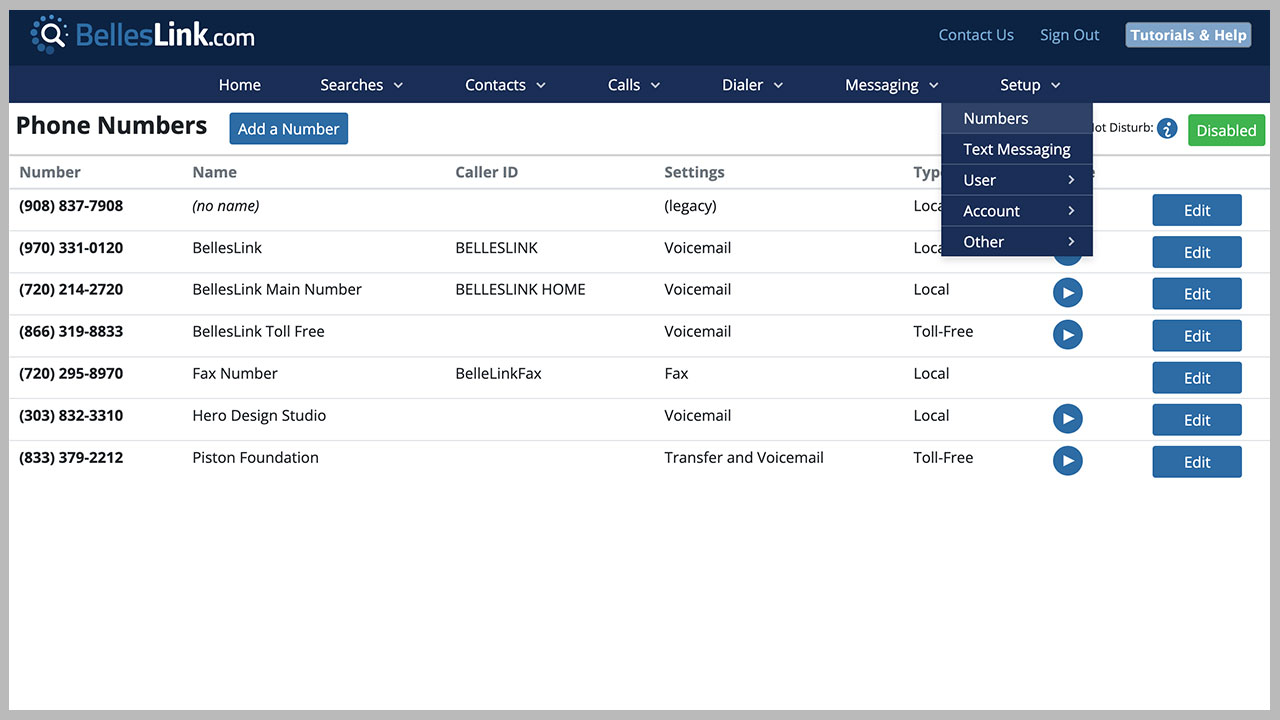This screenshot has height=720, width=1280.
Task: Expand the Calls menu
Action: [634, 85]
